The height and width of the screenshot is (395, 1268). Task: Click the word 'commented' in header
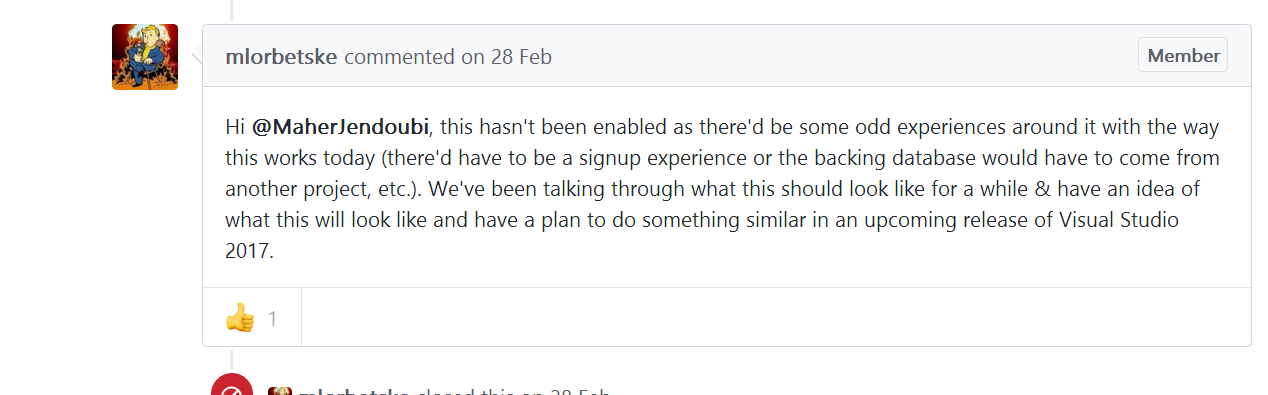point(399,56)
